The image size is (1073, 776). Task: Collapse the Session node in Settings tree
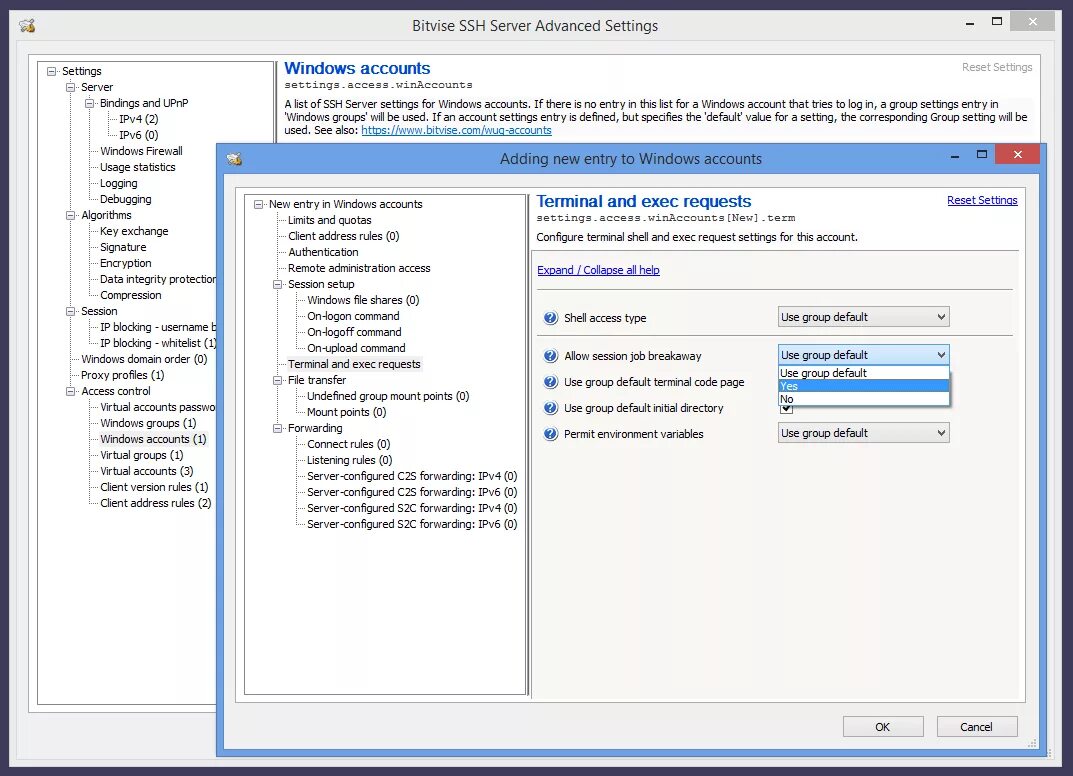(70, 311)
